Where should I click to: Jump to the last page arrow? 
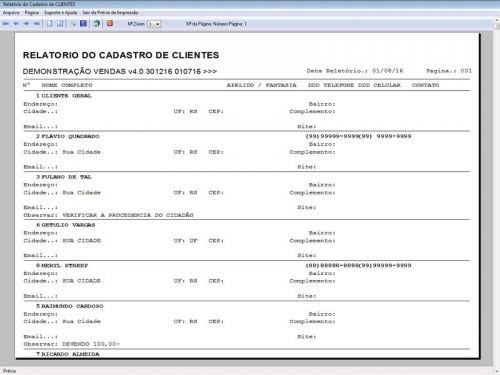[x=37, y=24]
